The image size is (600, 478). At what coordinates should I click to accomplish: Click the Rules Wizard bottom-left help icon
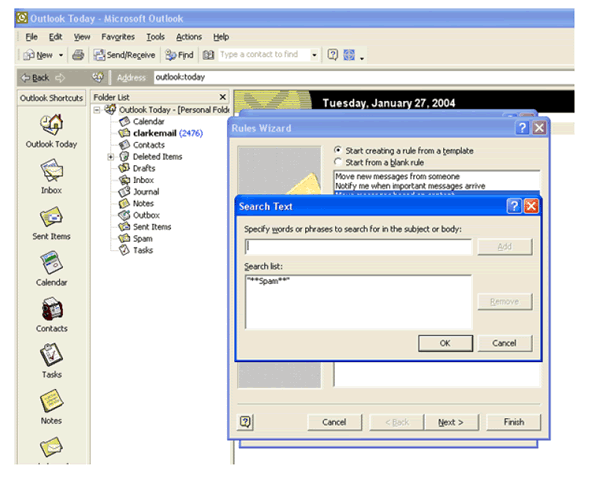coord(245,422)
